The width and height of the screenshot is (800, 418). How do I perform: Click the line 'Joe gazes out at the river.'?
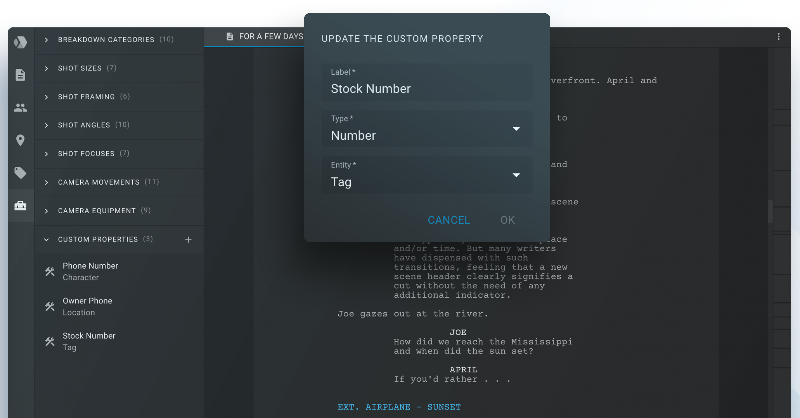pos(413,314)
